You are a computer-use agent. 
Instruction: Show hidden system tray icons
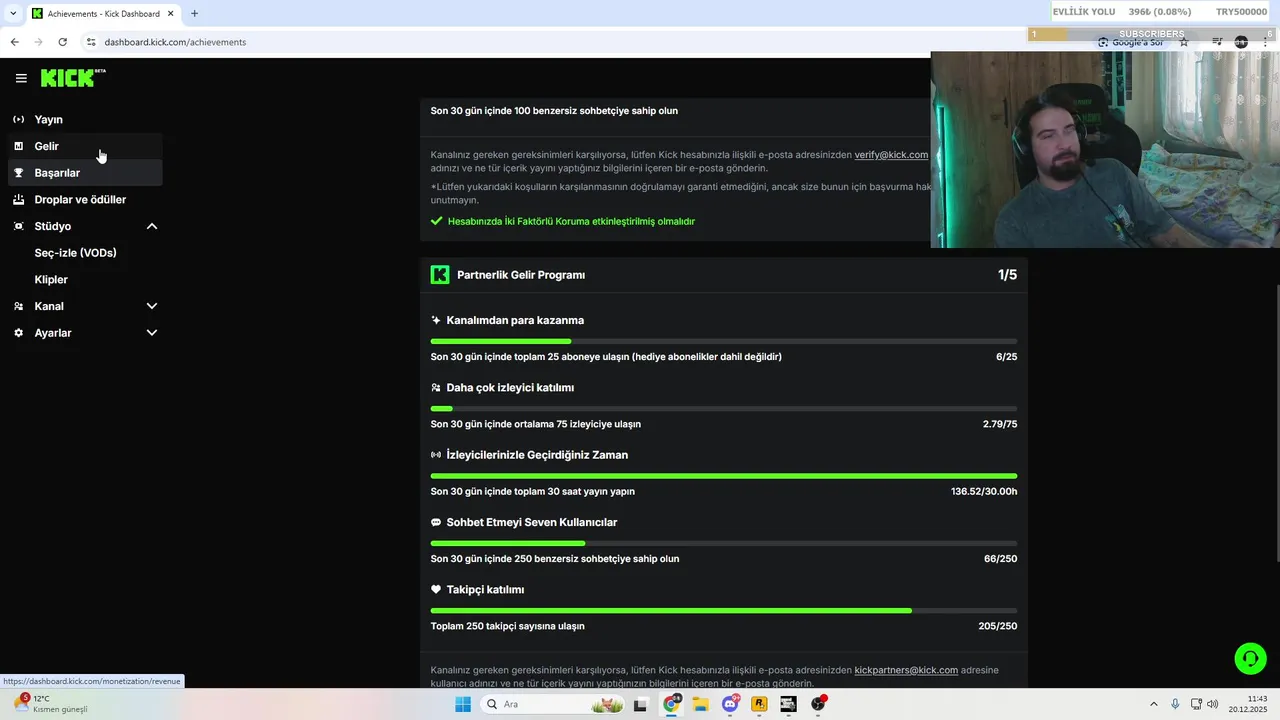point(1153,704)
